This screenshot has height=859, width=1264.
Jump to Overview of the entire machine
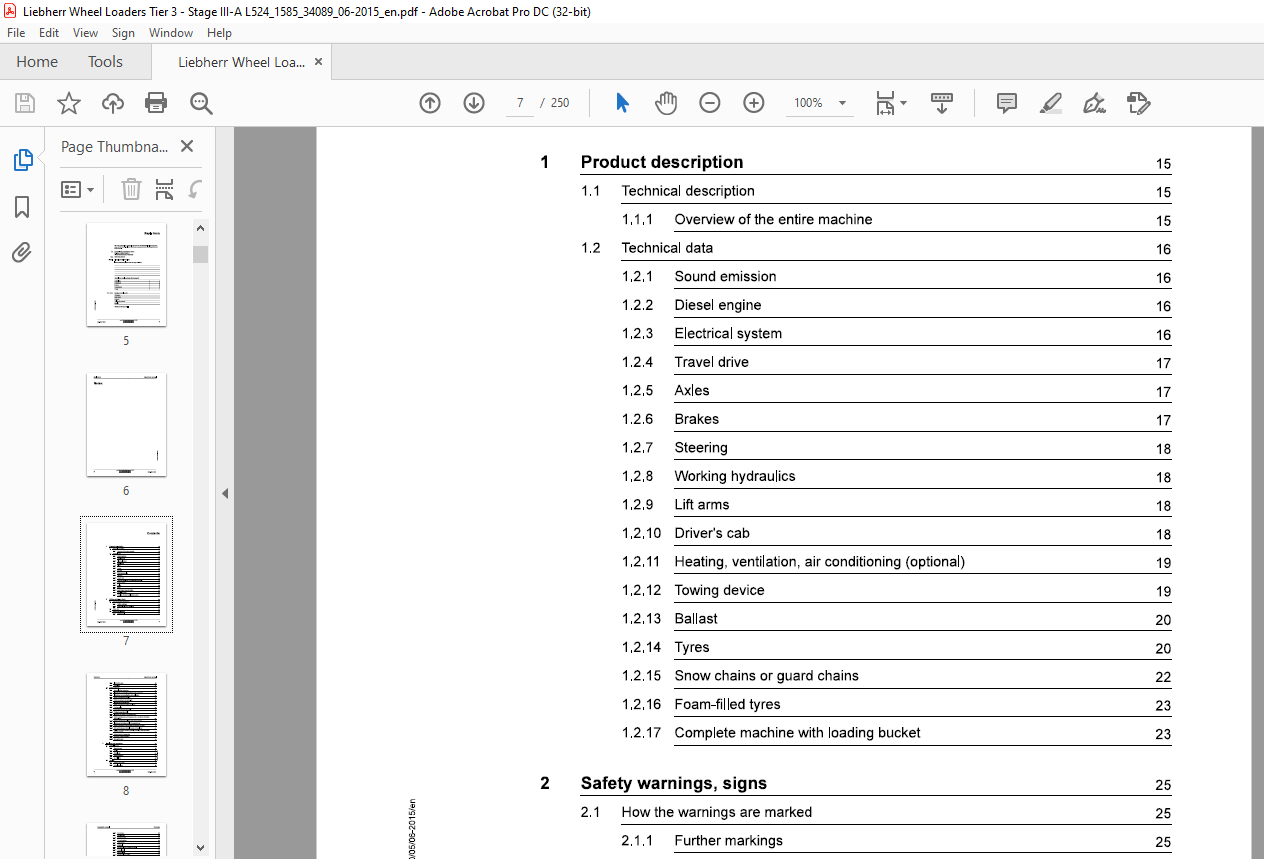773,219
